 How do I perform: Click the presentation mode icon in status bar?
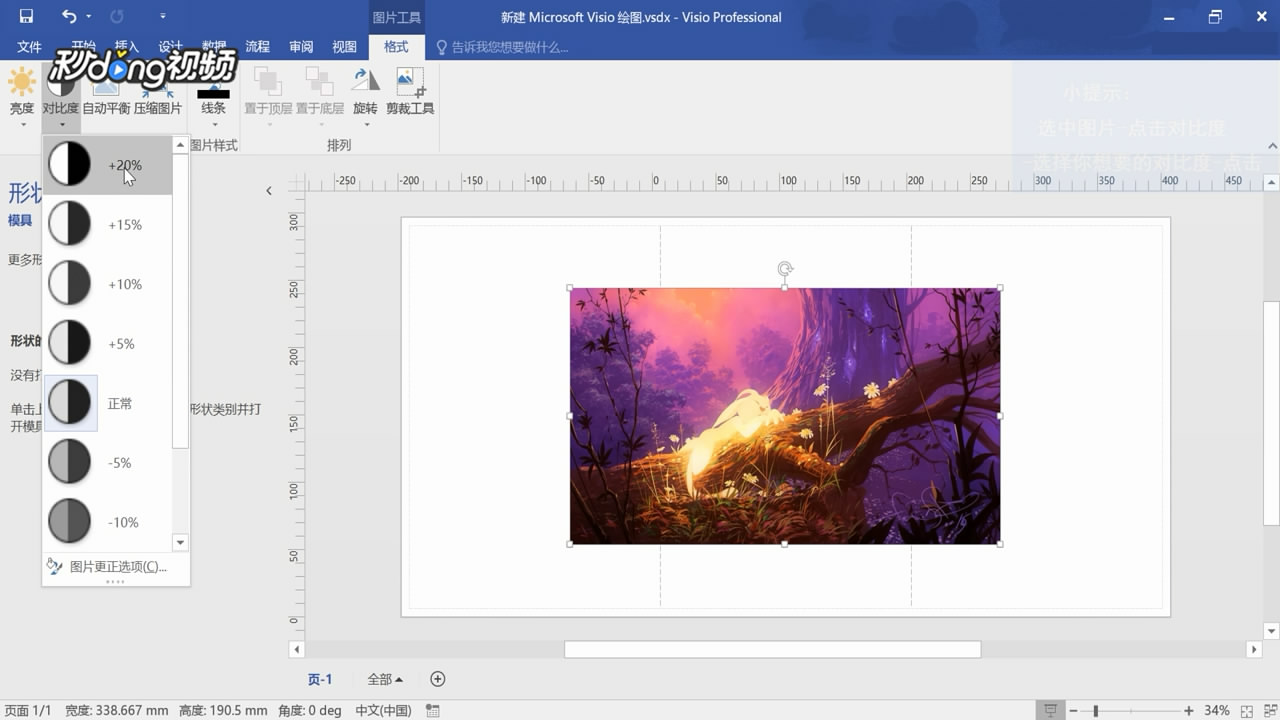pyautogui.click(x=1050, y=711)
